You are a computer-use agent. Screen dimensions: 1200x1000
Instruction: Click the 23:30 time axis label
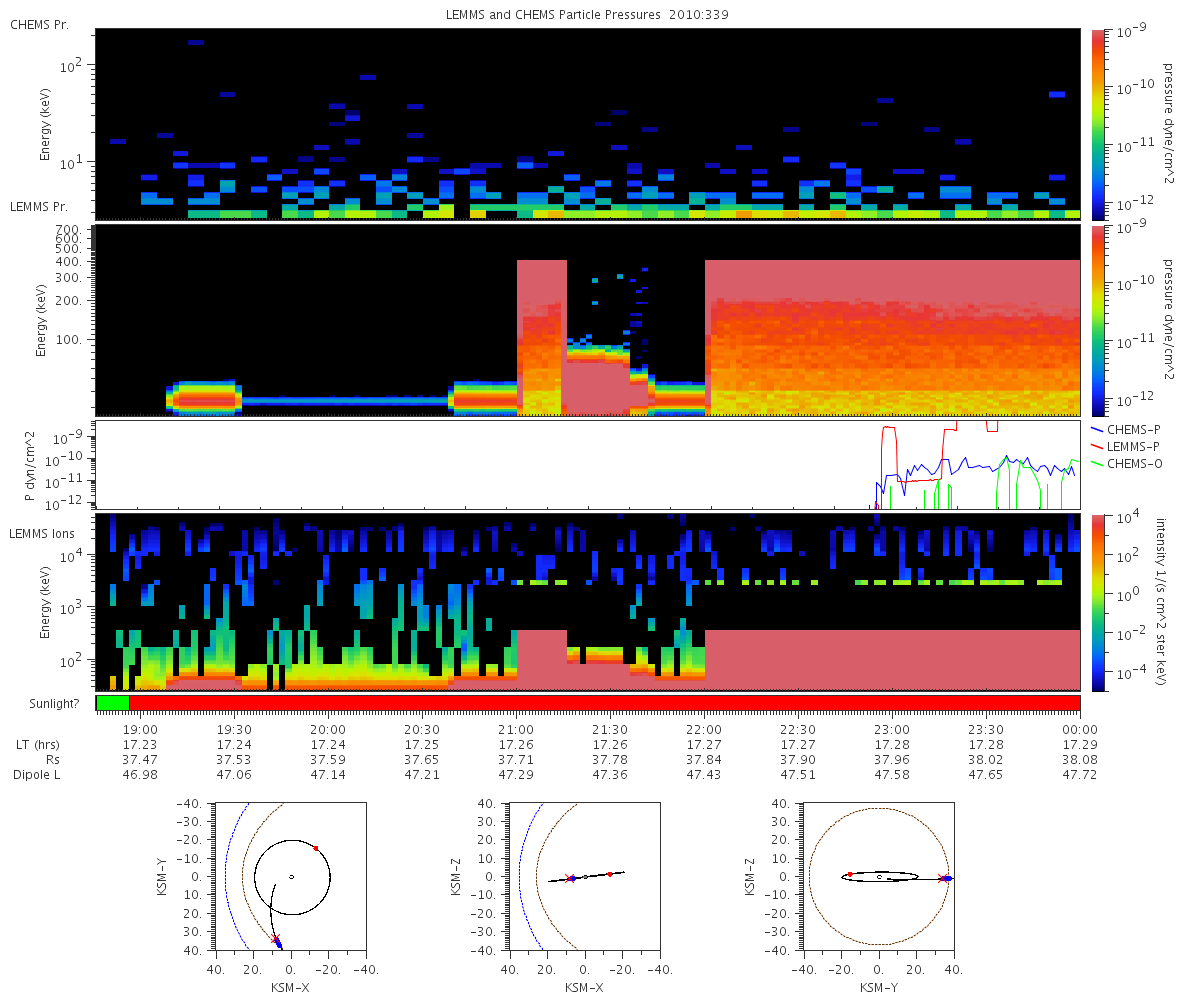click(x=986, y=730)
